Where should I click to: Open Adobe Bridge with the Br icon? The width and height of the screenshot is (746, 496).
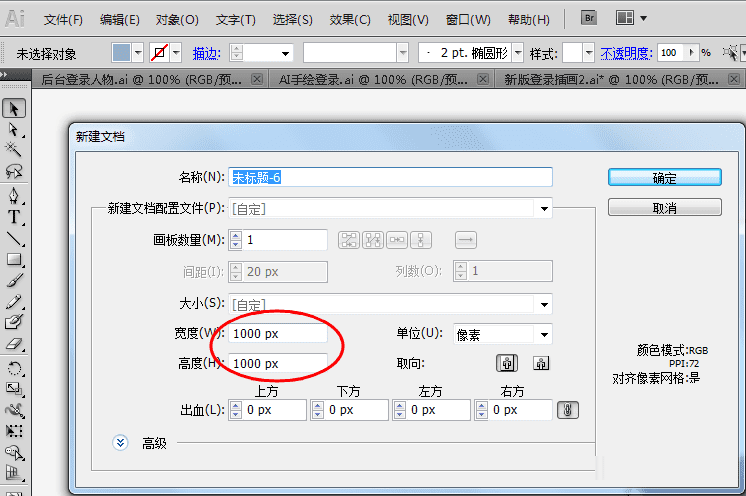[589, 18]
